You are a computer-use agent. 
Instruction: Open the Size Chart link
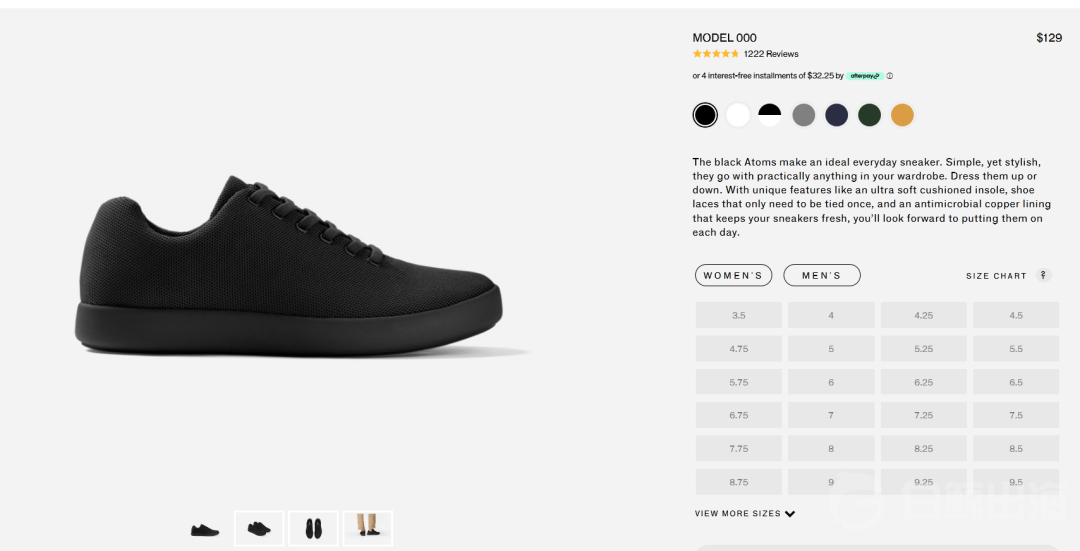(x=996, y=276)
